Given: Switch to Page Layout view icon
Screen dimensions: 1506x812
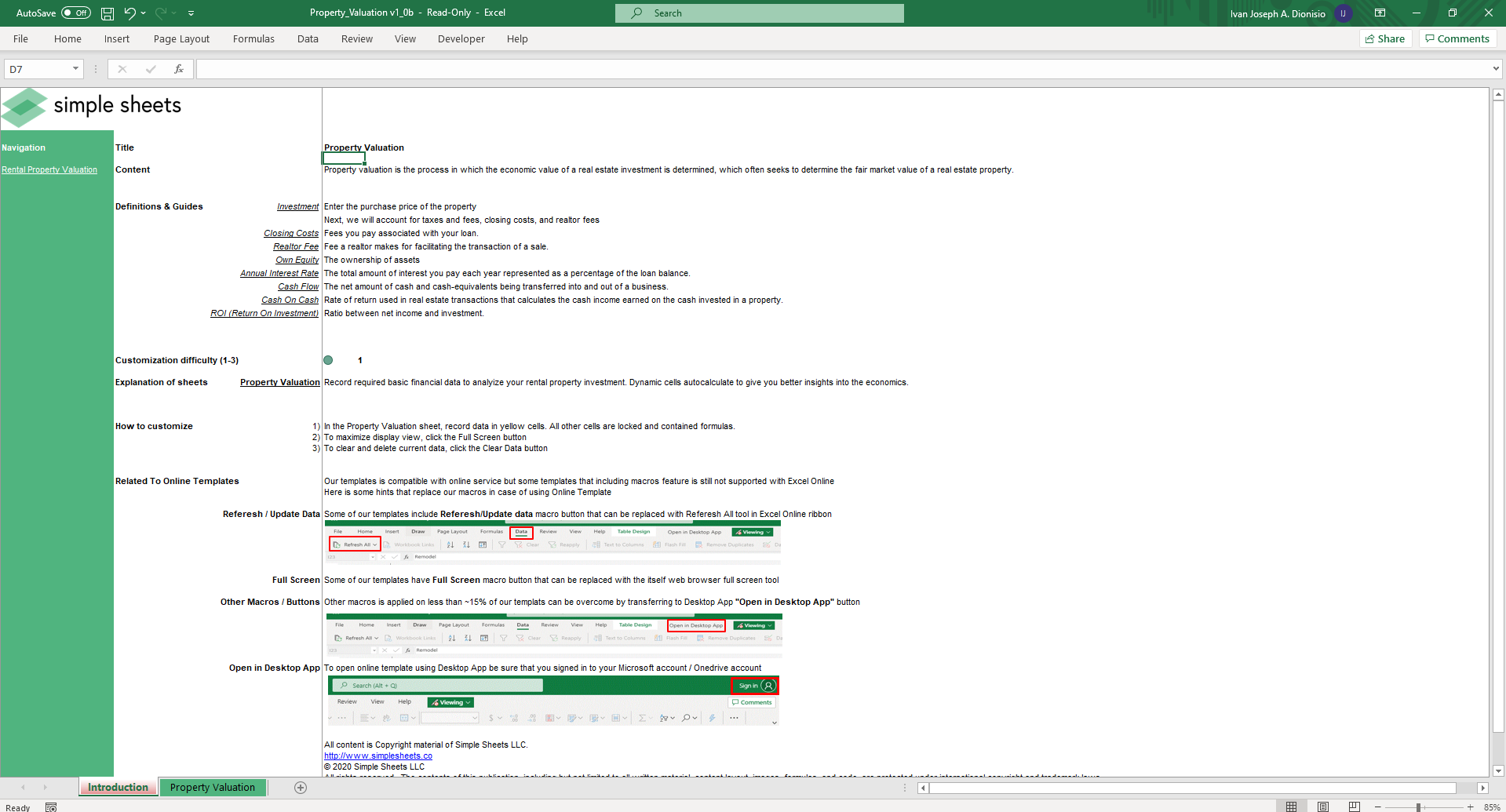Looking at the screenshot, I should (x=1323, y=807).
